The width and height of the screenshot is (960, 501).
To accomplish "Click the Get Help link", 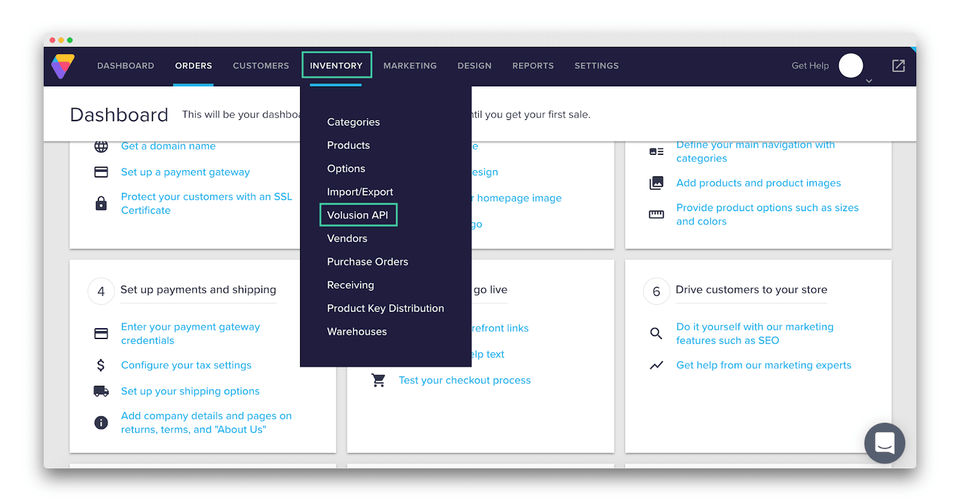I will [810, 66].
